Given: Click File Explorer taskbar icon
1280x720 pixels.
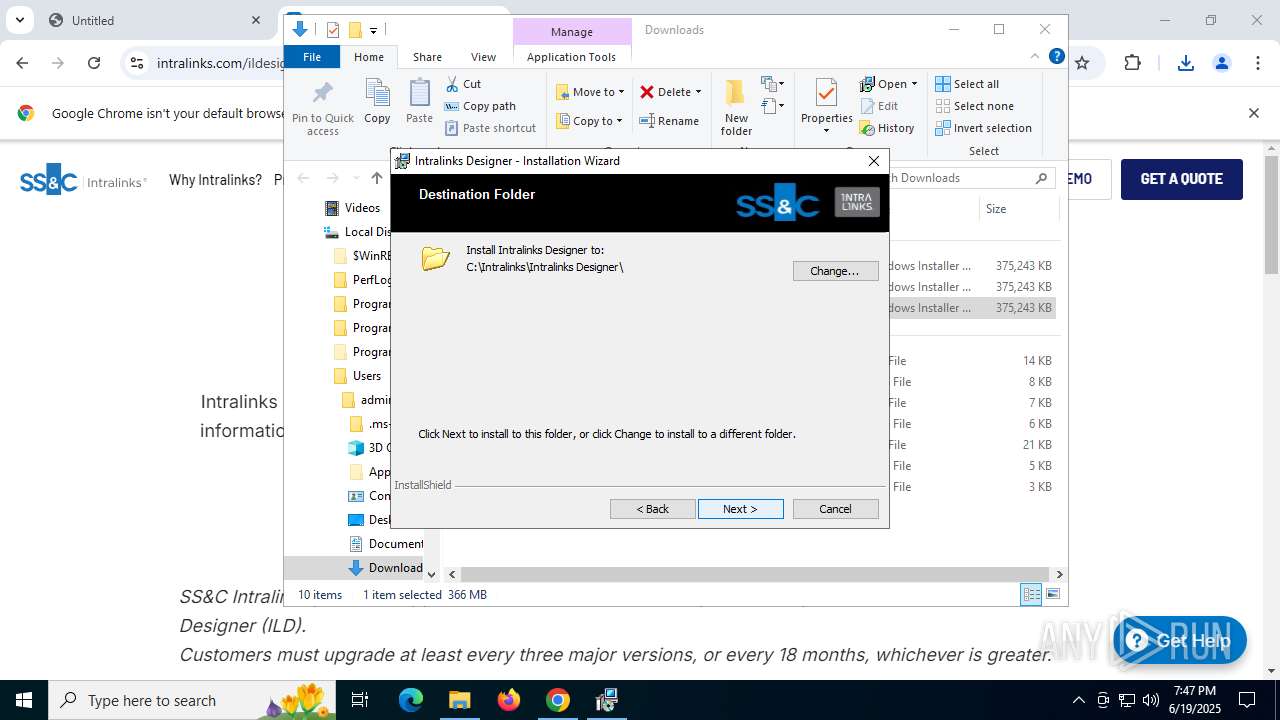Looking at the screenshot, I should 459,700.
